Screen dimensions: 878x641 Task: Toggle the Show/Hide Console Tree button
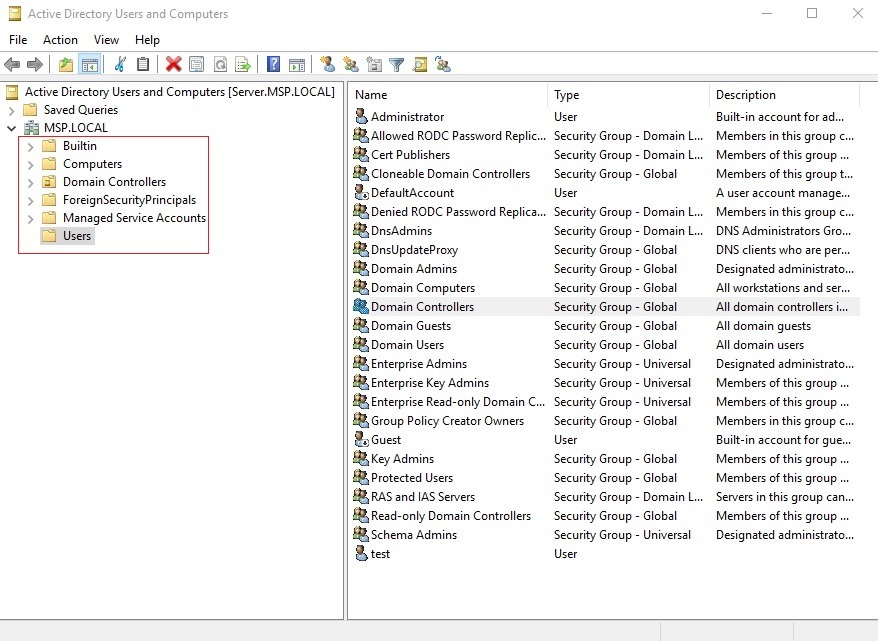click(90, 64)
